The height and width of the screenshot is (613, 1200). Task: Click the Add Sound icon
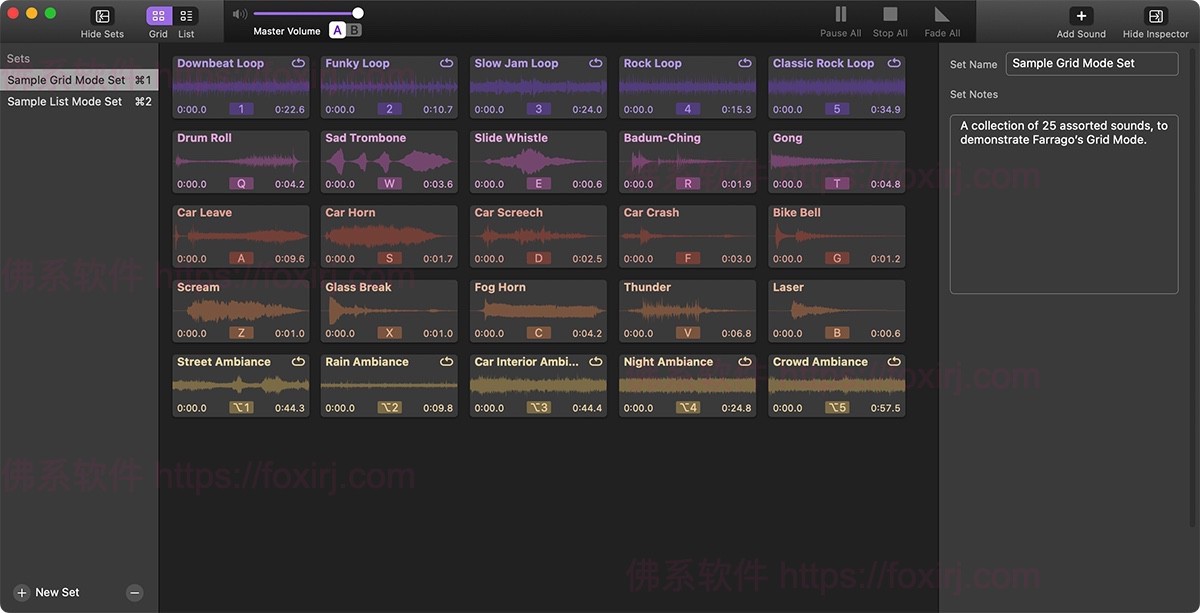(1080, 16)
